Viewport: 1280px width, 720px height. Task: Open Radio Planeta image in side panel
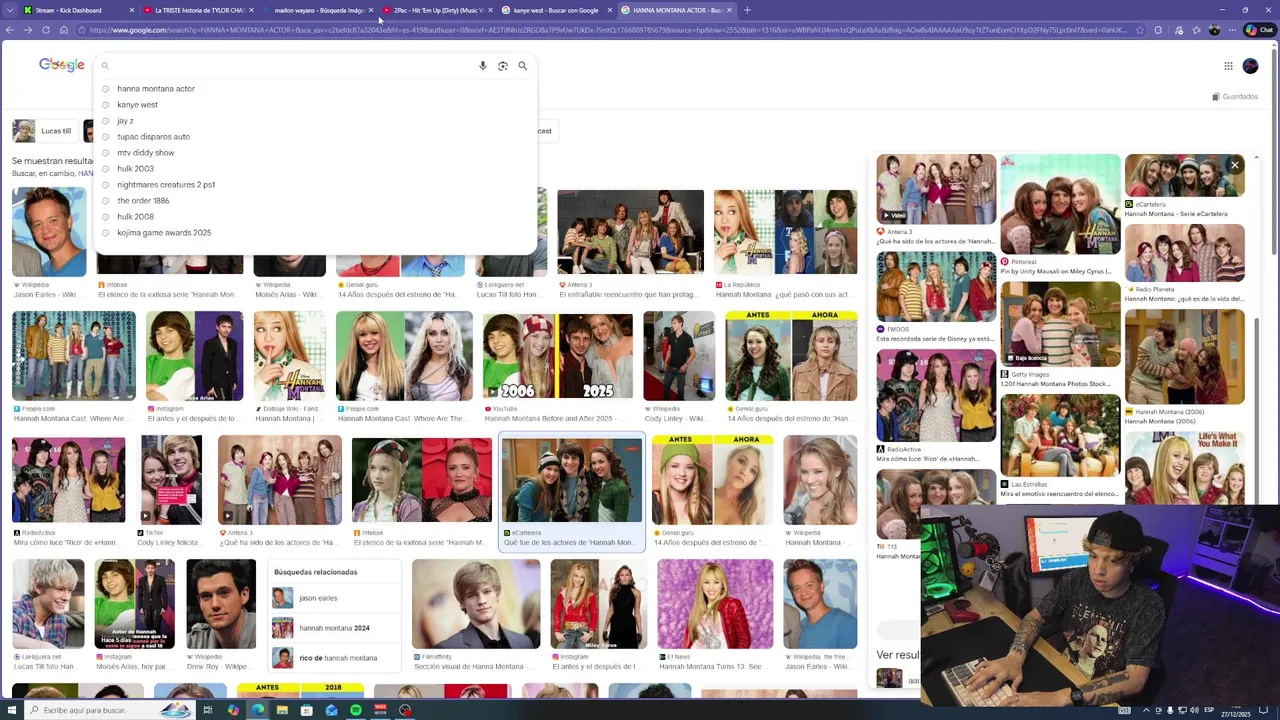click(1184, 252)
